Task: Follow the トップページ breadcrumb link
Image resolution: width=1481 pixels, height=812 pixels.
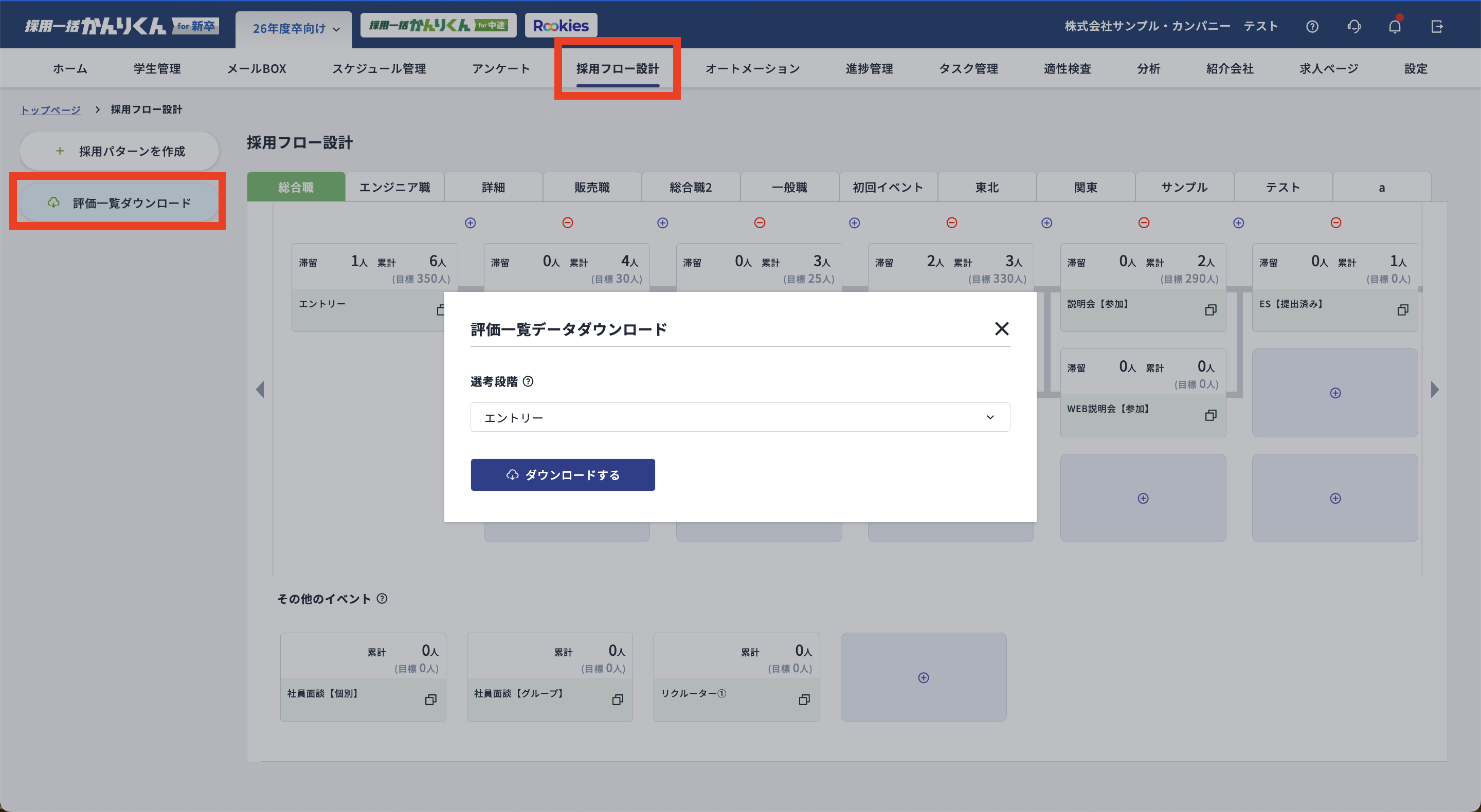Action: [x=50, y=109]
